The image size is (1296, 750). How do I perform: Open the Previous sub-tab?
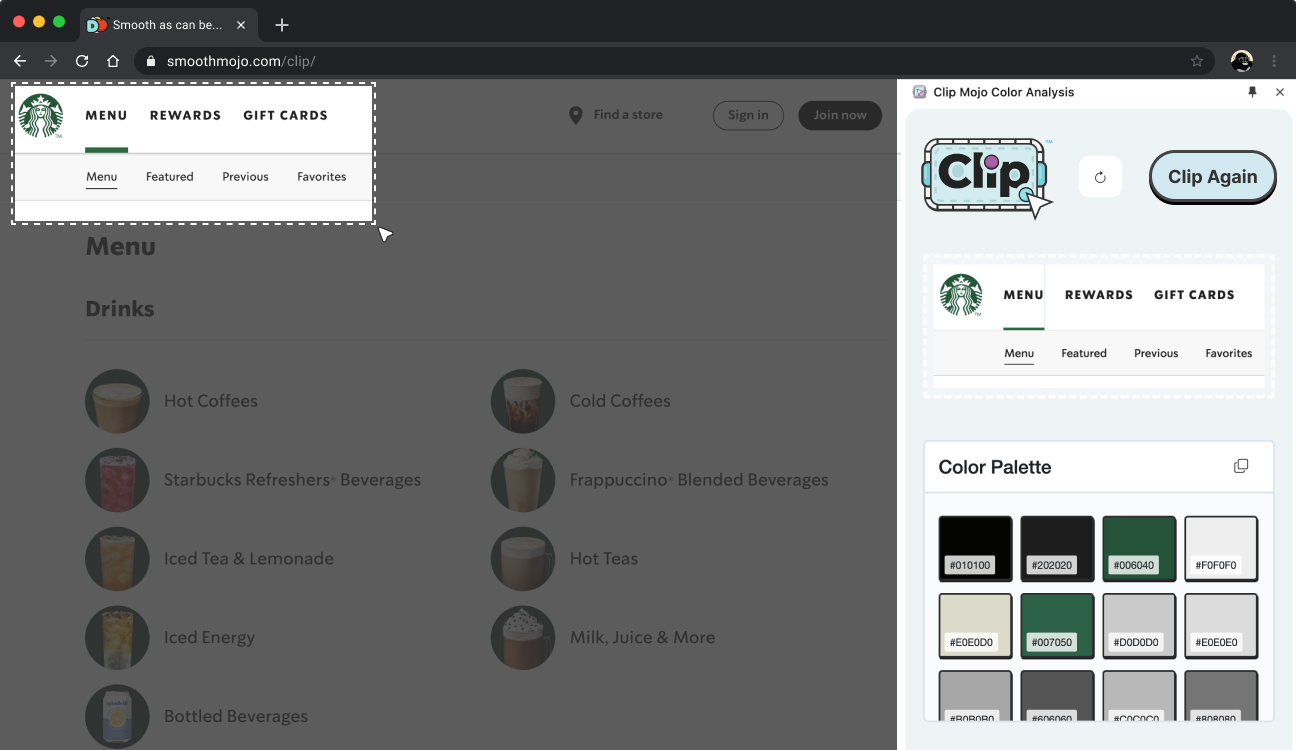click(245, 177)
